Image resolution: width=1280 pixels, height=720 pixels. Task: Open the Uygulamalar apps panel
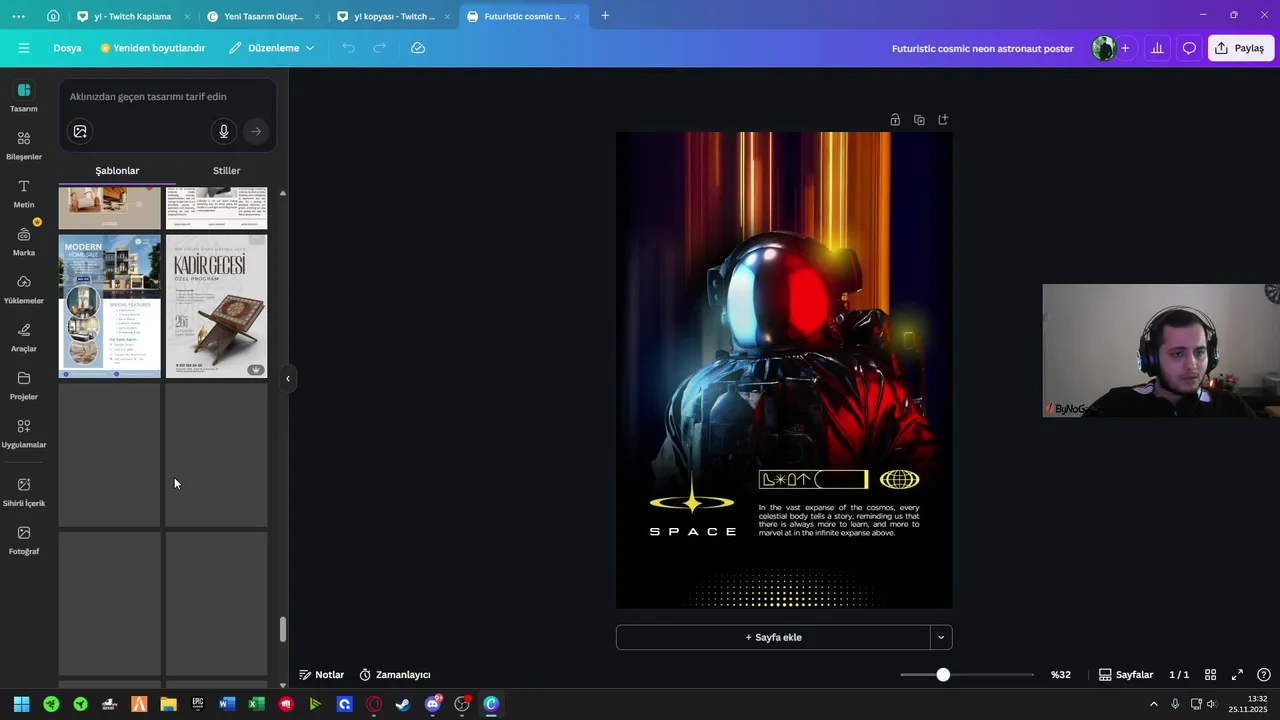click(x=24, y=433)
